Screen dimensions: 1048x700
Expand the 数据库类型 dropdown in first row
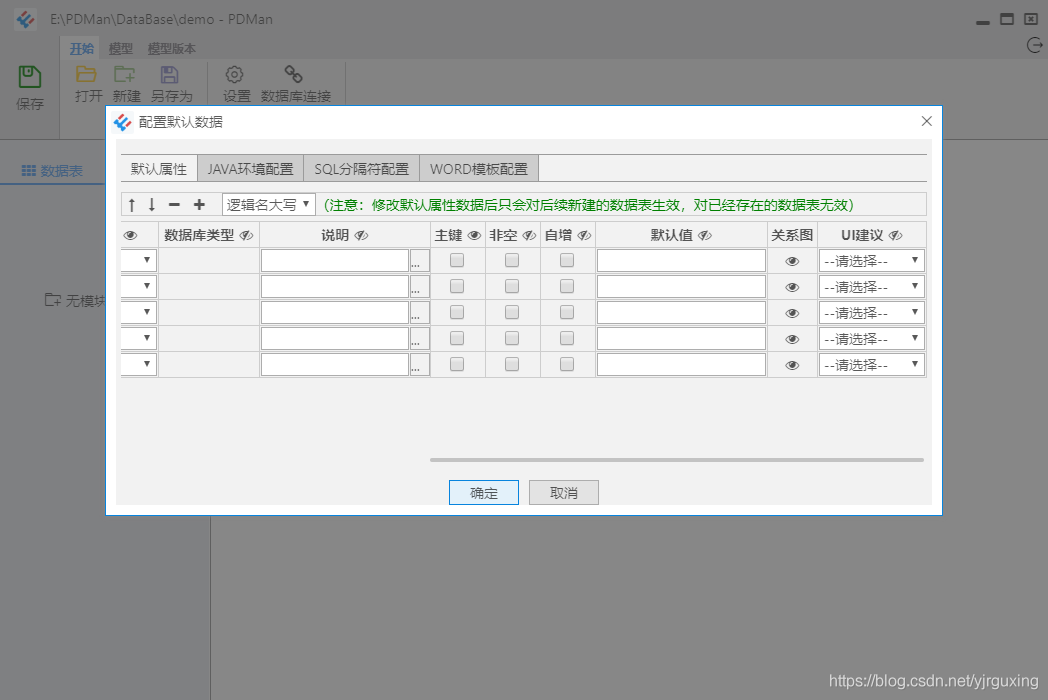(138, 259)
